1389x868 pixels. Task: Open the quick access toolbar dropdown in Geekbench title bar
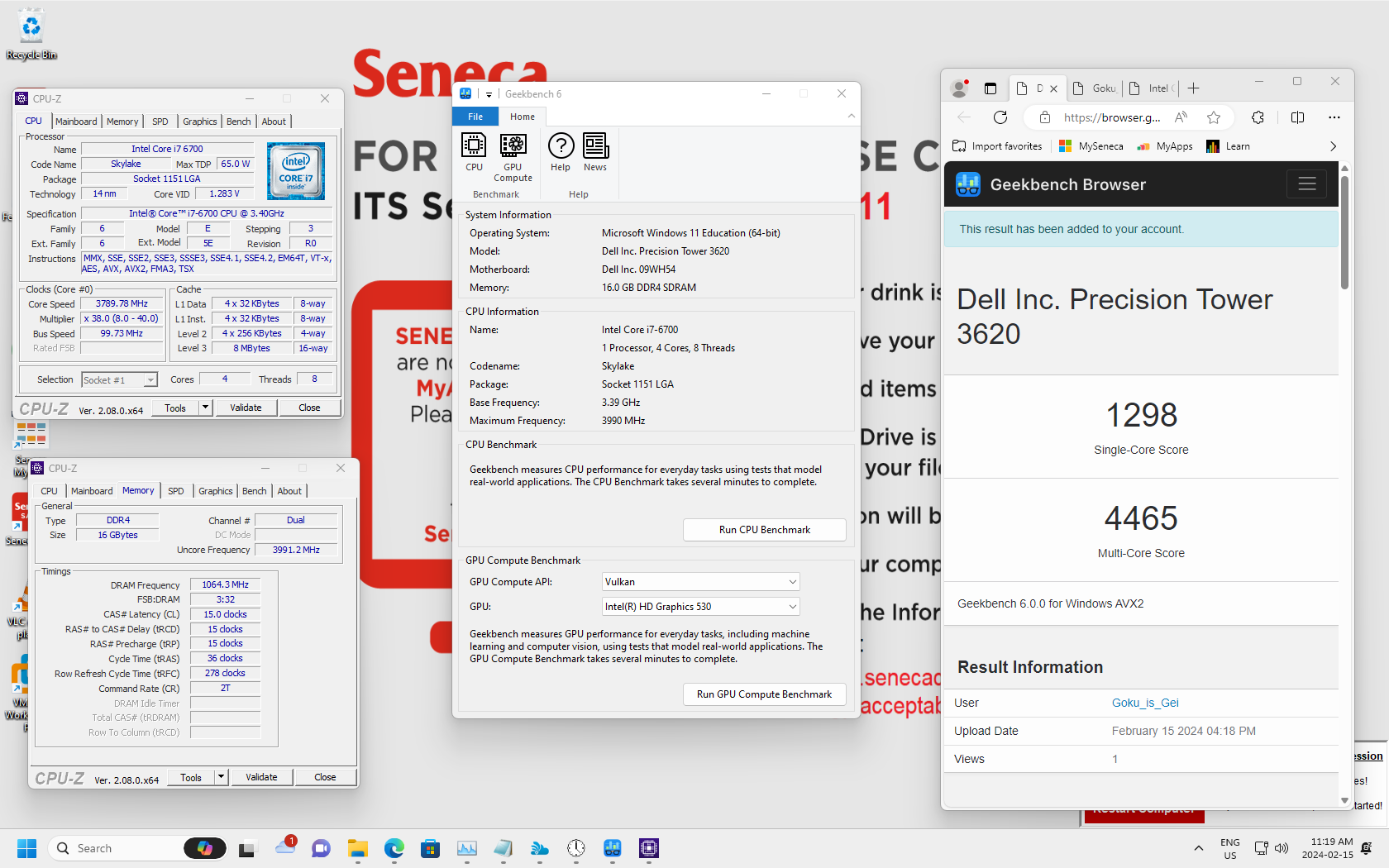pyautogui.click(x=489, y=94)
